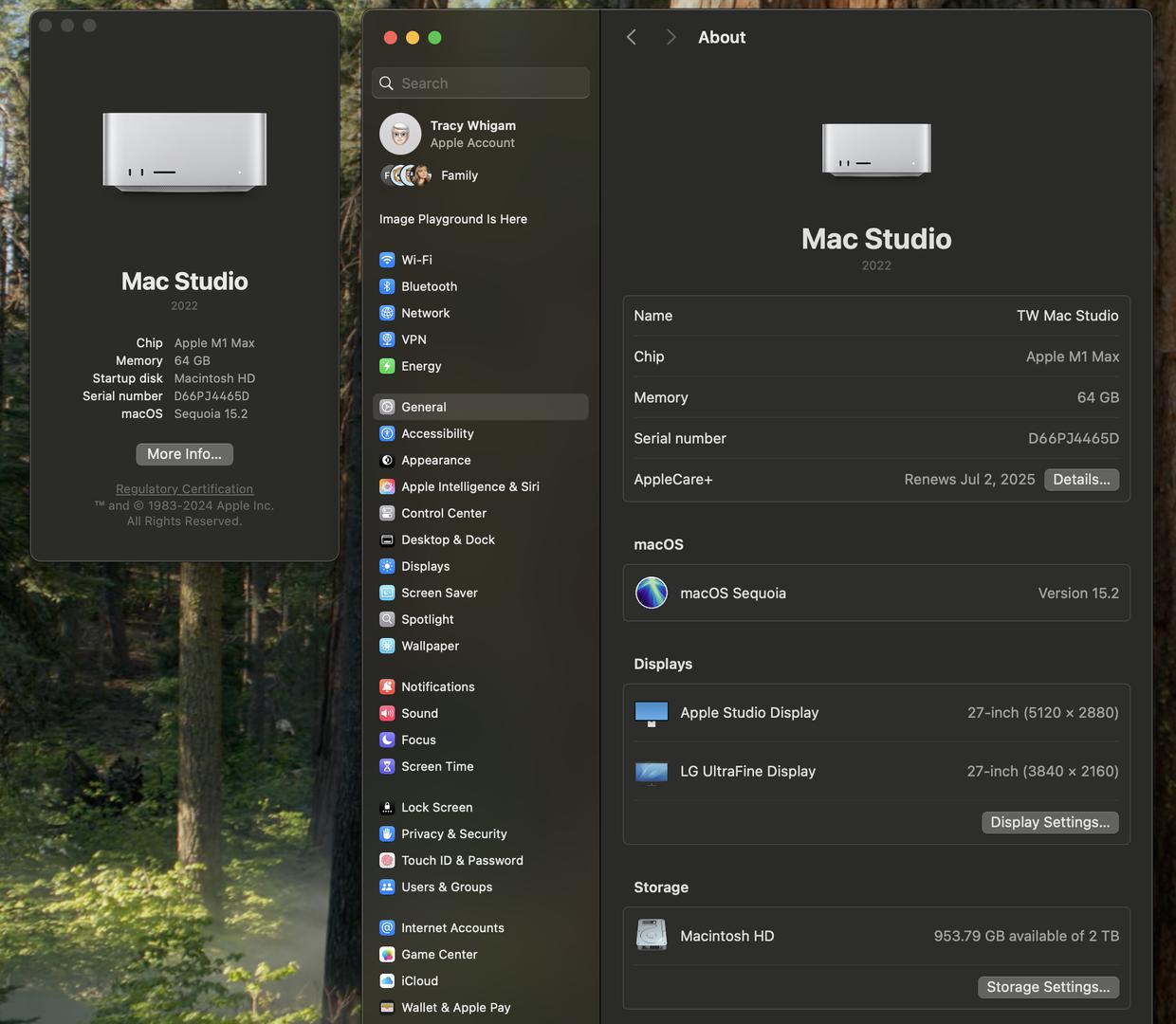This screenshot has width=1176, height=1024.
Task: Open Bluetooth settings from sidebar icon
Action: tap(387, 286)
